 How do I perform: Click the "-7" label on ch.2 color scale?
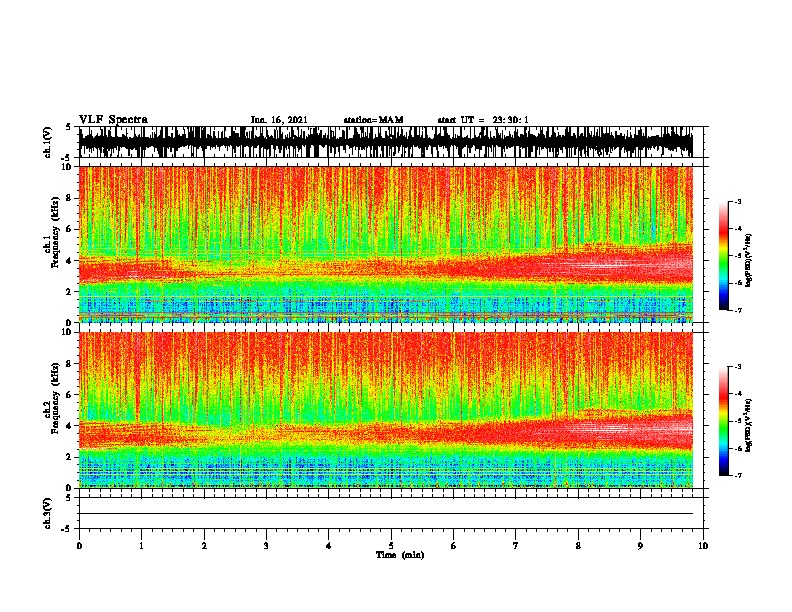[x=738, y=475]
